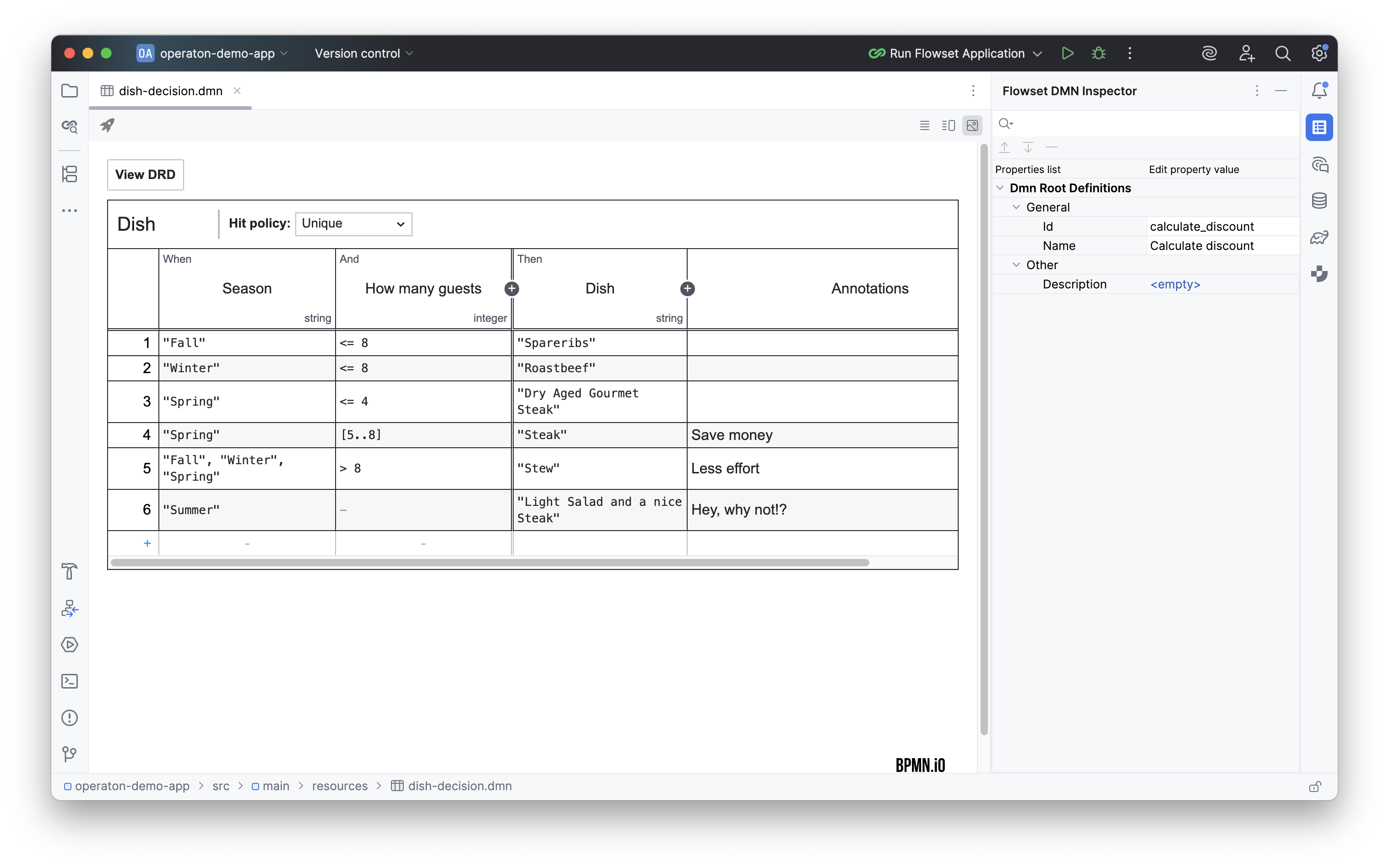This screenshot has width=1389, height=868.
Task: Open the Database tool window
Action: [x=1319, y=201]
